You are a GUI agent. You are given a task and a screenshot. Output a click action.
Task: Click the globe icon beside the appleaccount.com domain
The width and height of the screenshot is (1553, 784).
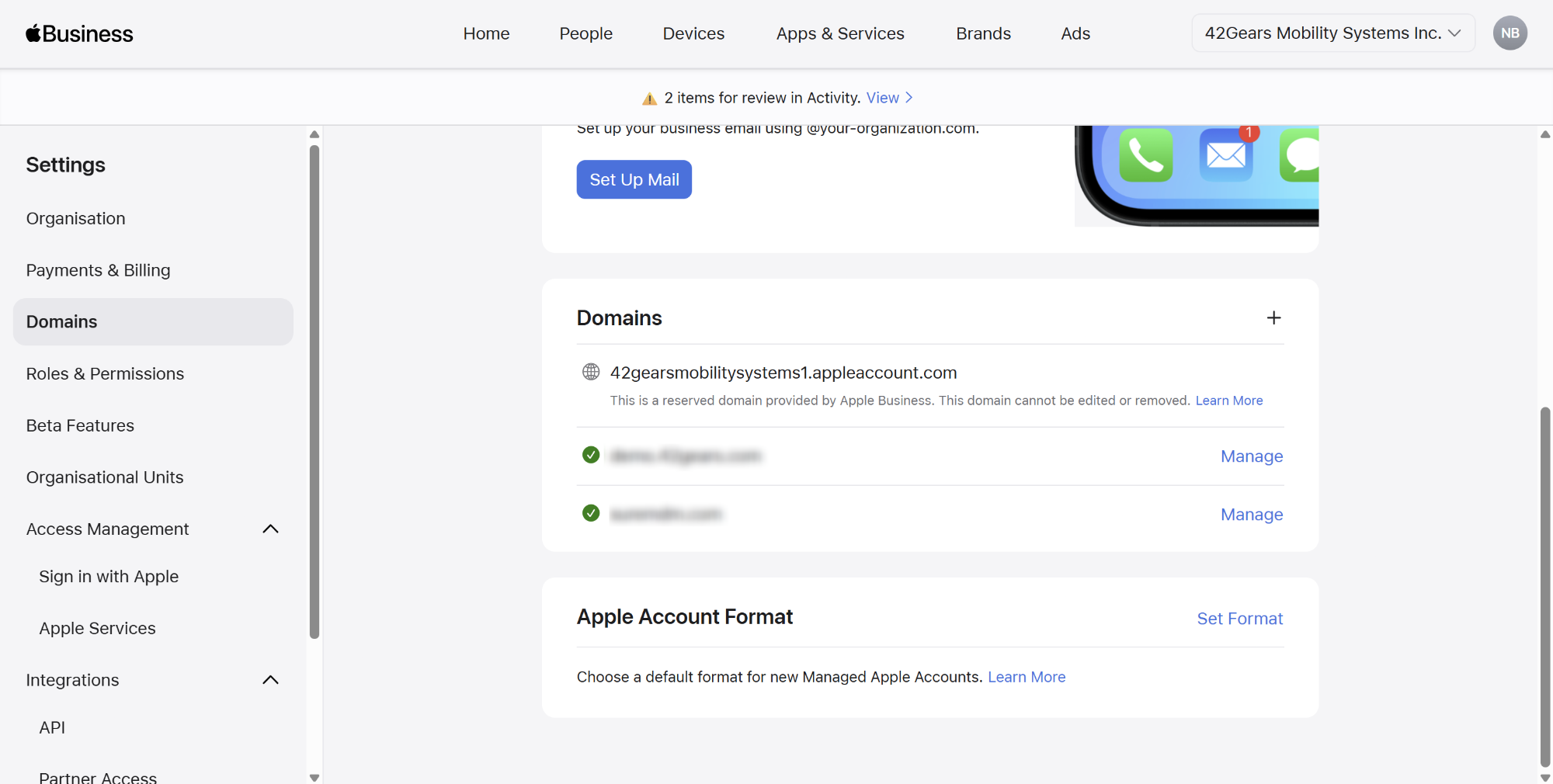point(591,372)
